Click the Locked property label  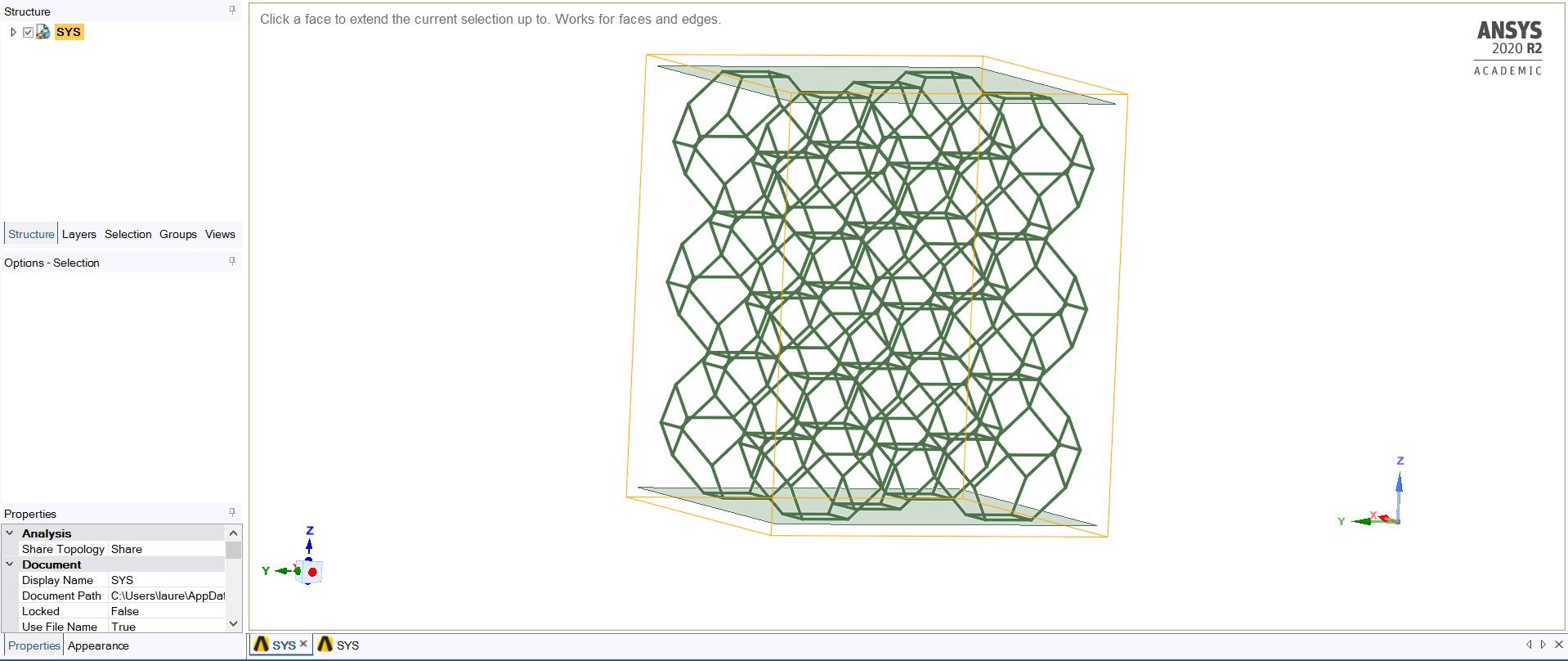[x=41, y=611]
